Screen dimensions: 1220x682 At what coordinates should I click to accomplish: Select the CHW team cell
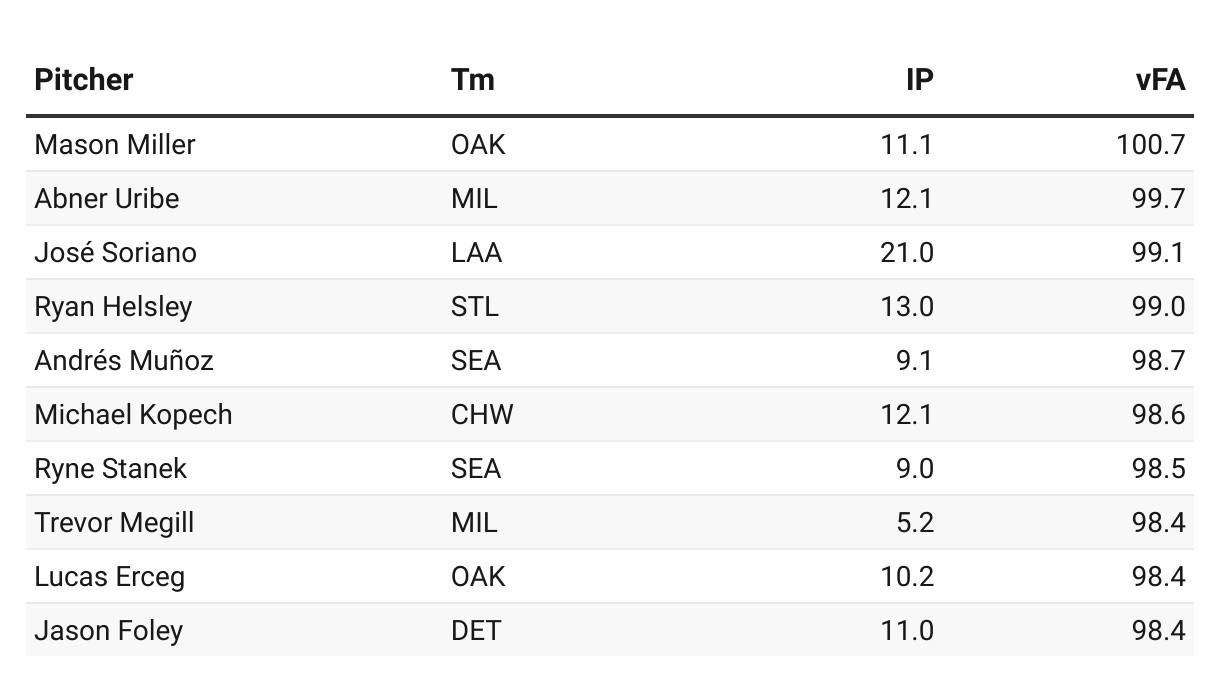tap(481, 415)
